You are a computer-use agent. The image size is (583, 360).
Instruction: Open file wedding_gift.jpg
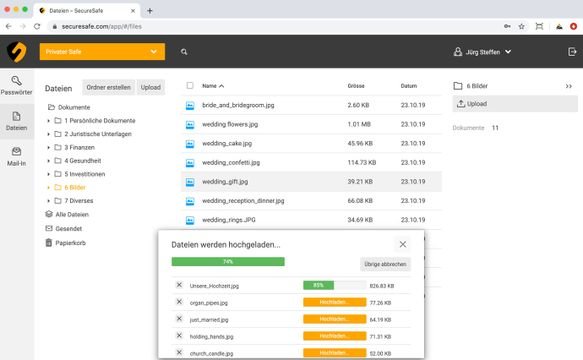pos(225,182)
